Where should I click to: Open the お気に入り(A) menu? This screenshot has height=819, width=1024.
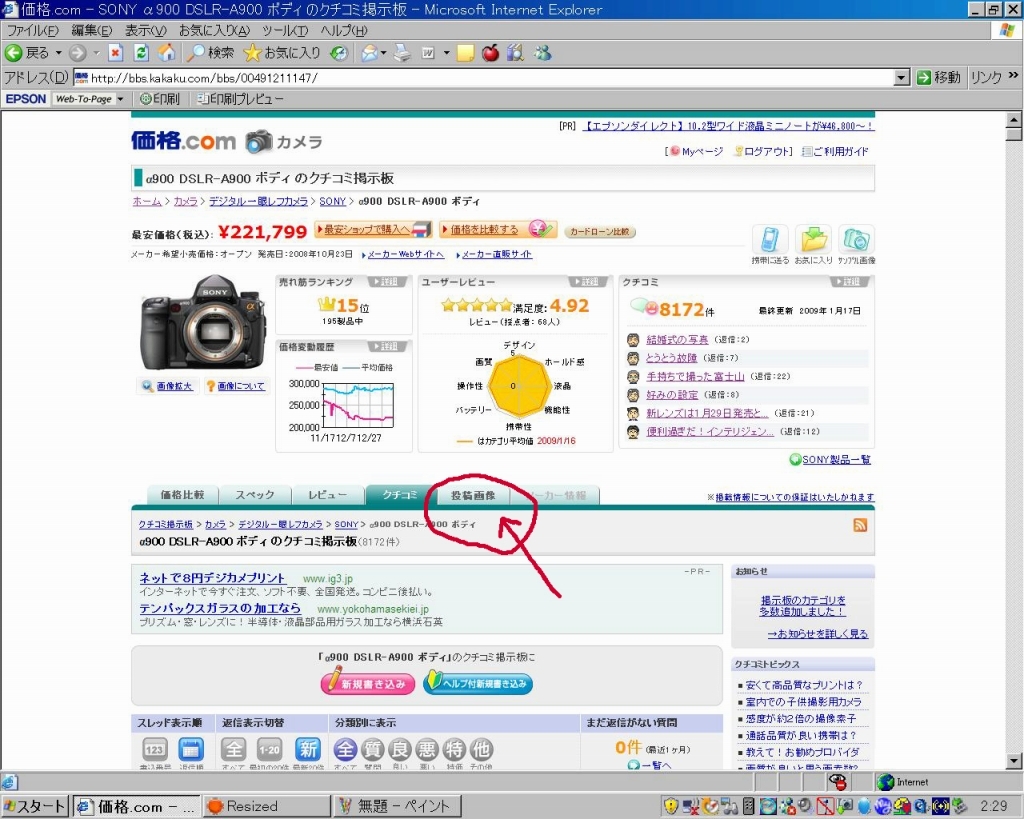click(x=214, y=30)
